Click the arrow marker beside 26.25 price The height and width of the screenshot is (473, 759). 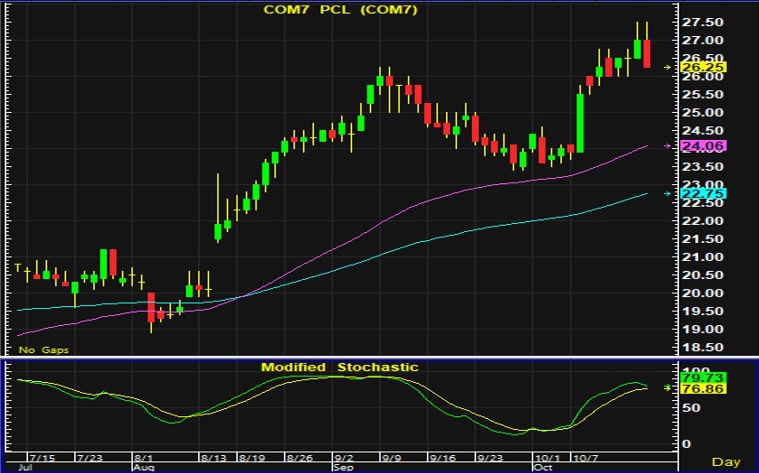[x=670, y=67]
